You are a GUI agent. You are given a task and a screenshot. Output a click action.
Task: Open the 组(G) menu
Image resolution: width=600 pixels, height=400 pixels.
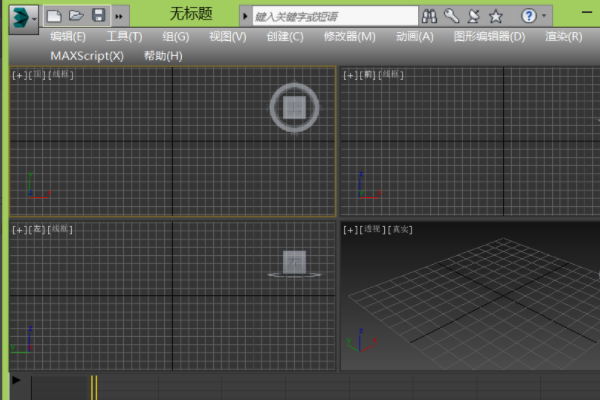click(176, 37)
